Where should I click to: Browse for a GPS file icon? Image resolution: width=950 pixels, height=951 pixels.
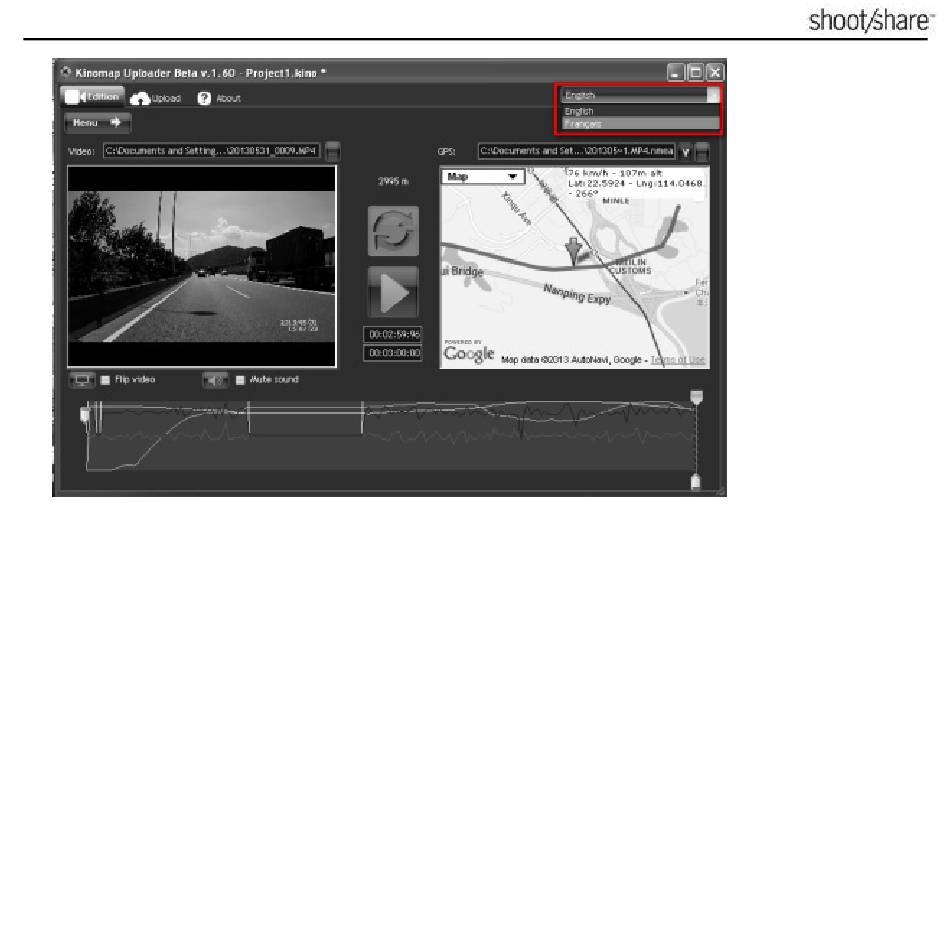(702, 152)
